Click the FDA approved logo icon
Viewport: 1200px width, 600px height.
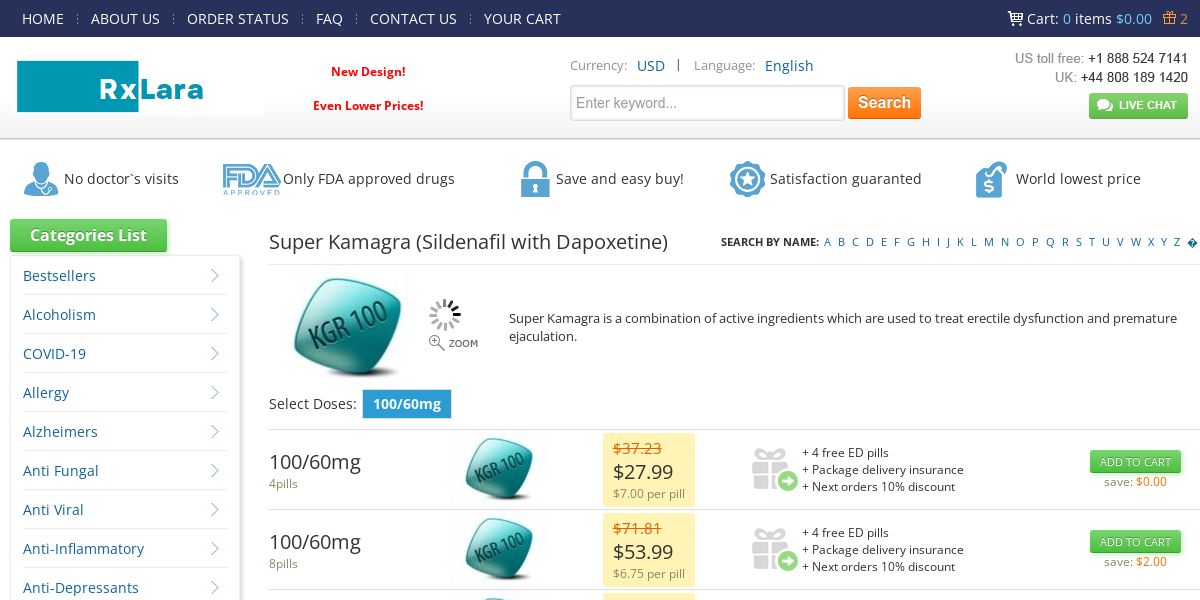pos(250,179)
